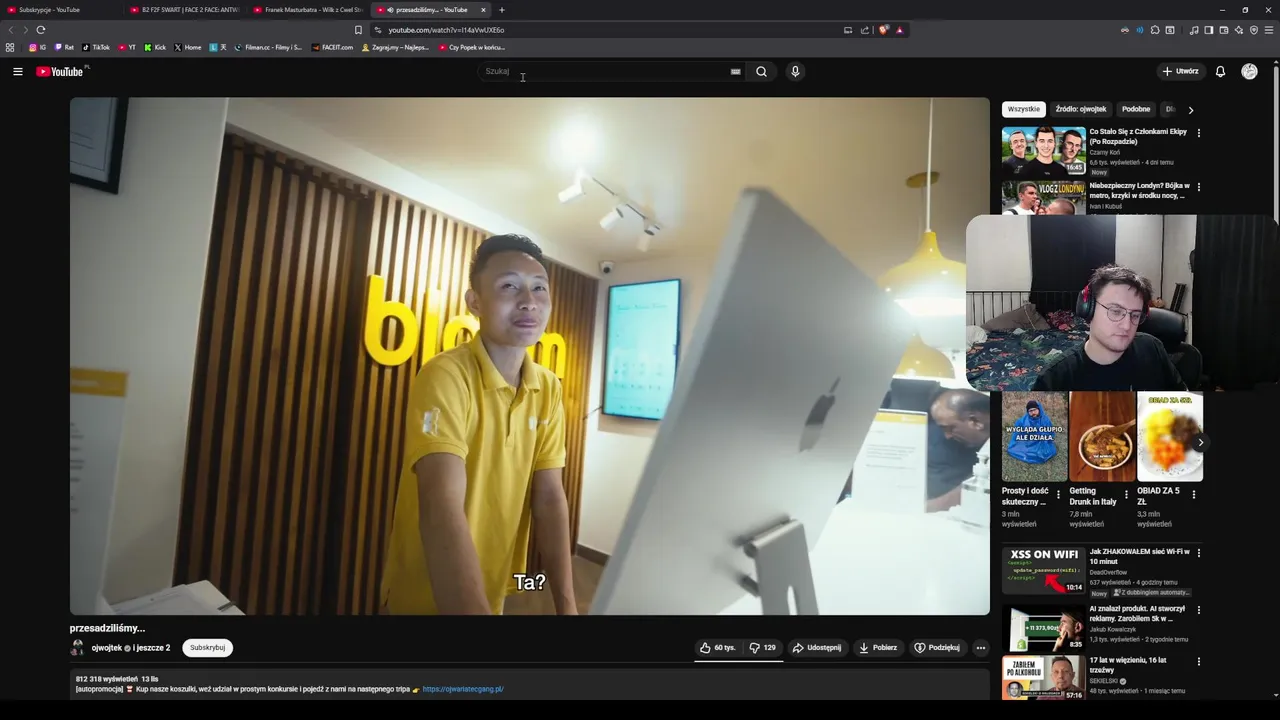The height and width of the screenshot is (720, 1280).
Task: Open 'Co Stało Się z Członkami Ekipy' thumbnail
Action: 1043,151
